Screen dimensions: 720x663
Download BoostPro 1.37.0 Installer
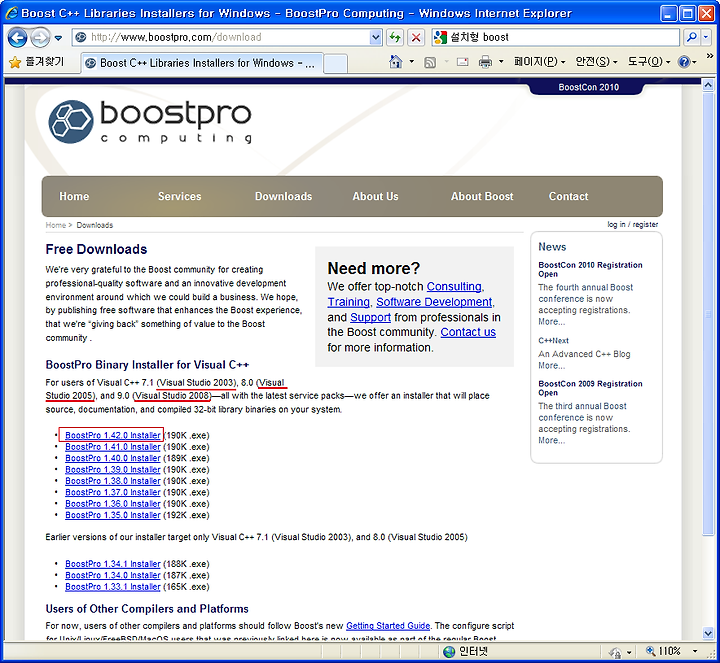[x=112, y=492]
